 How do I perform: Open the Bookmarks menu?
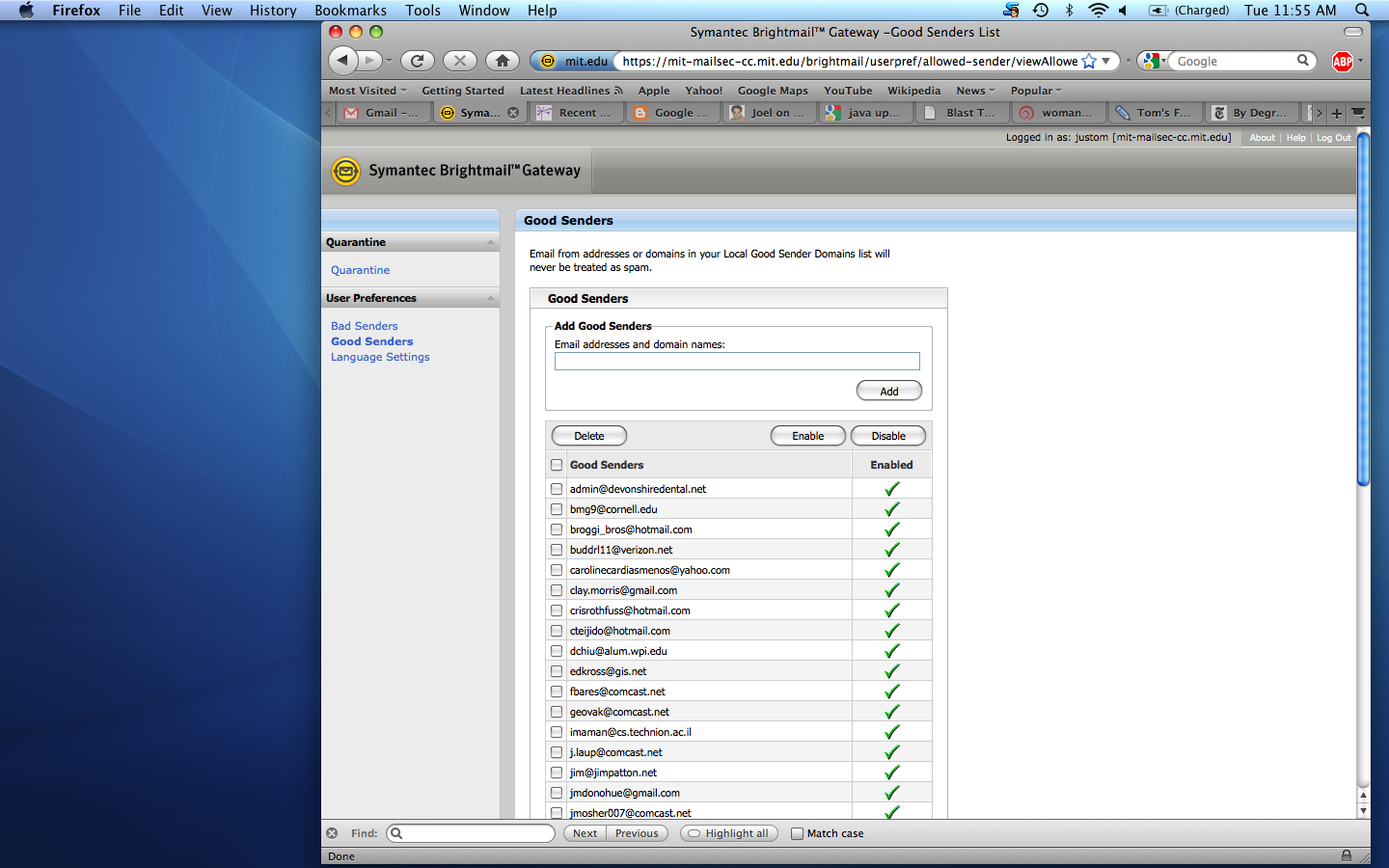point(350,11)
